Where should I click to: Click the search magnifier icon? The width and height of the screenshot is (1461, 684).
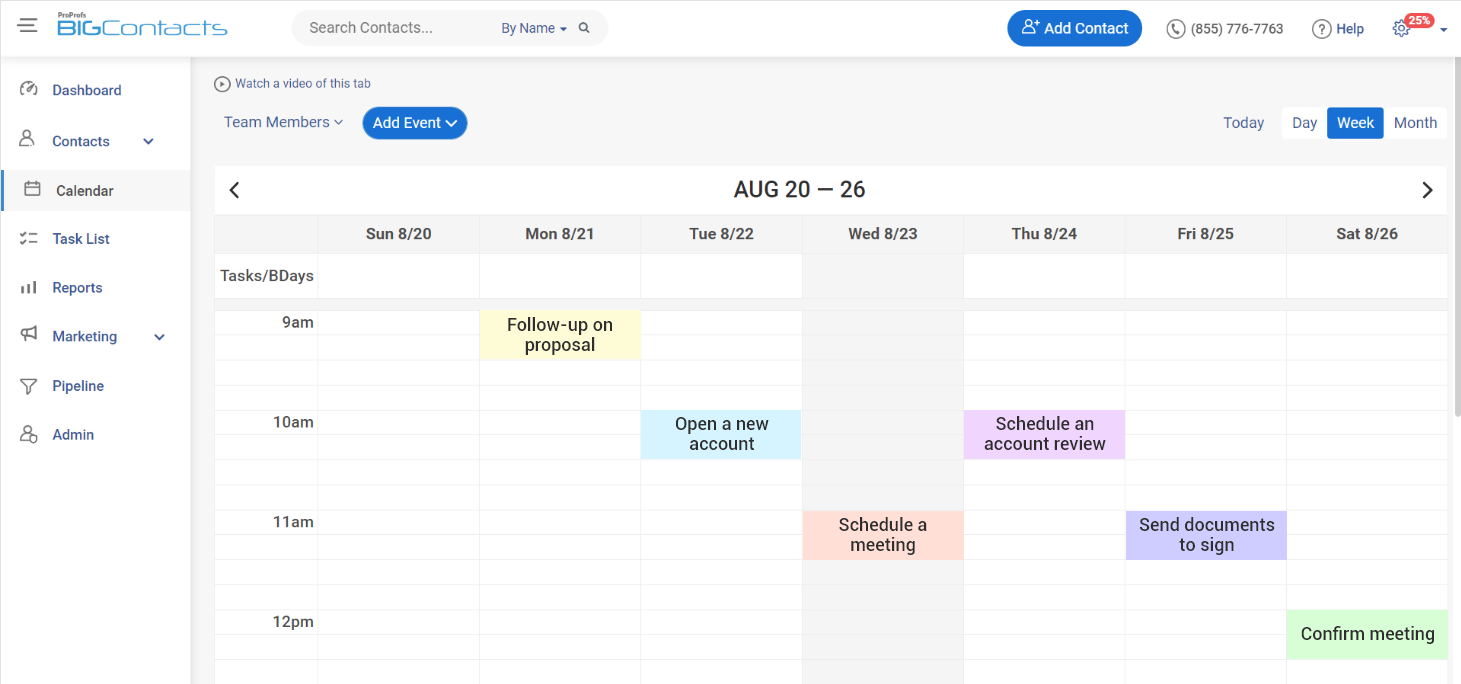585,28
